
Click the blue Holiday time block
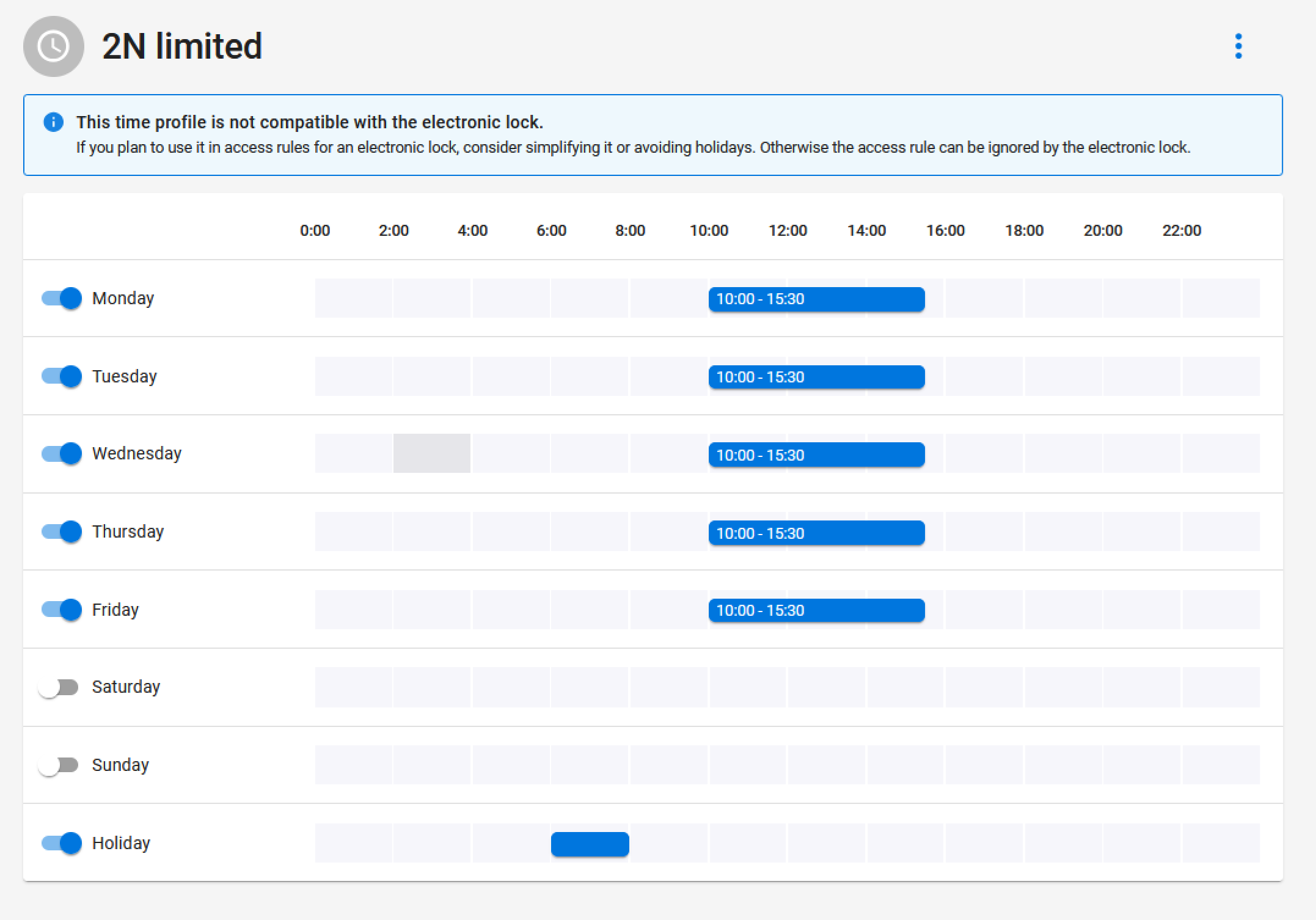pos(590,844)
